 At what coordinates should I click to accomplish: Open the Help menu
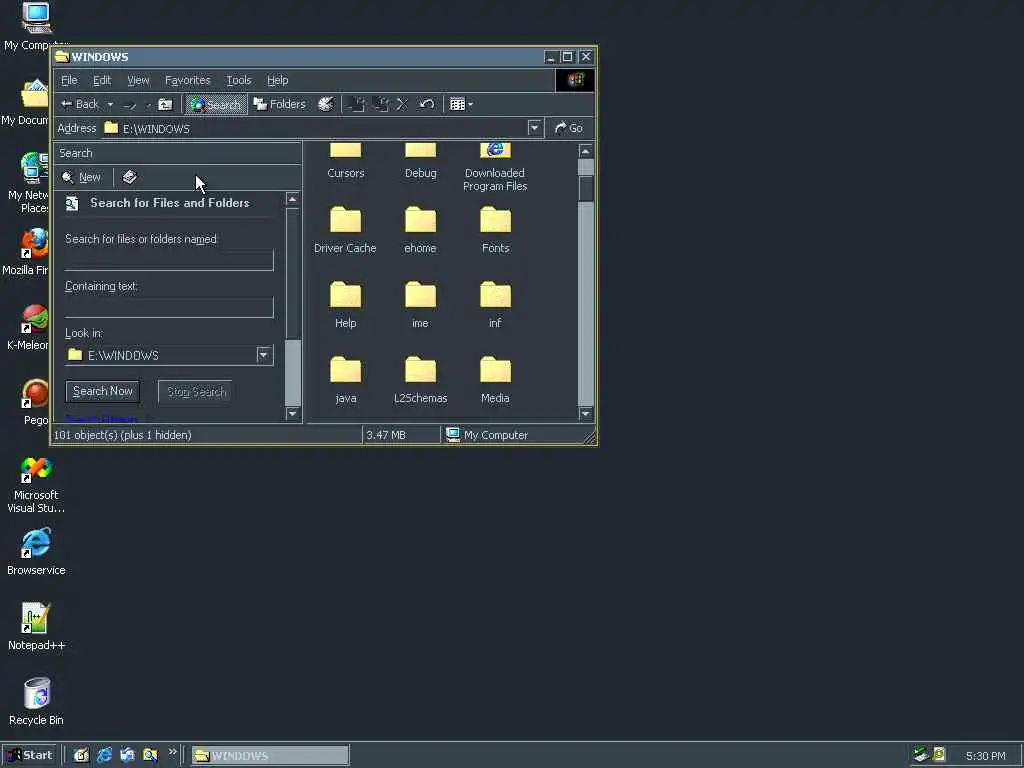(x=278, y=80)
